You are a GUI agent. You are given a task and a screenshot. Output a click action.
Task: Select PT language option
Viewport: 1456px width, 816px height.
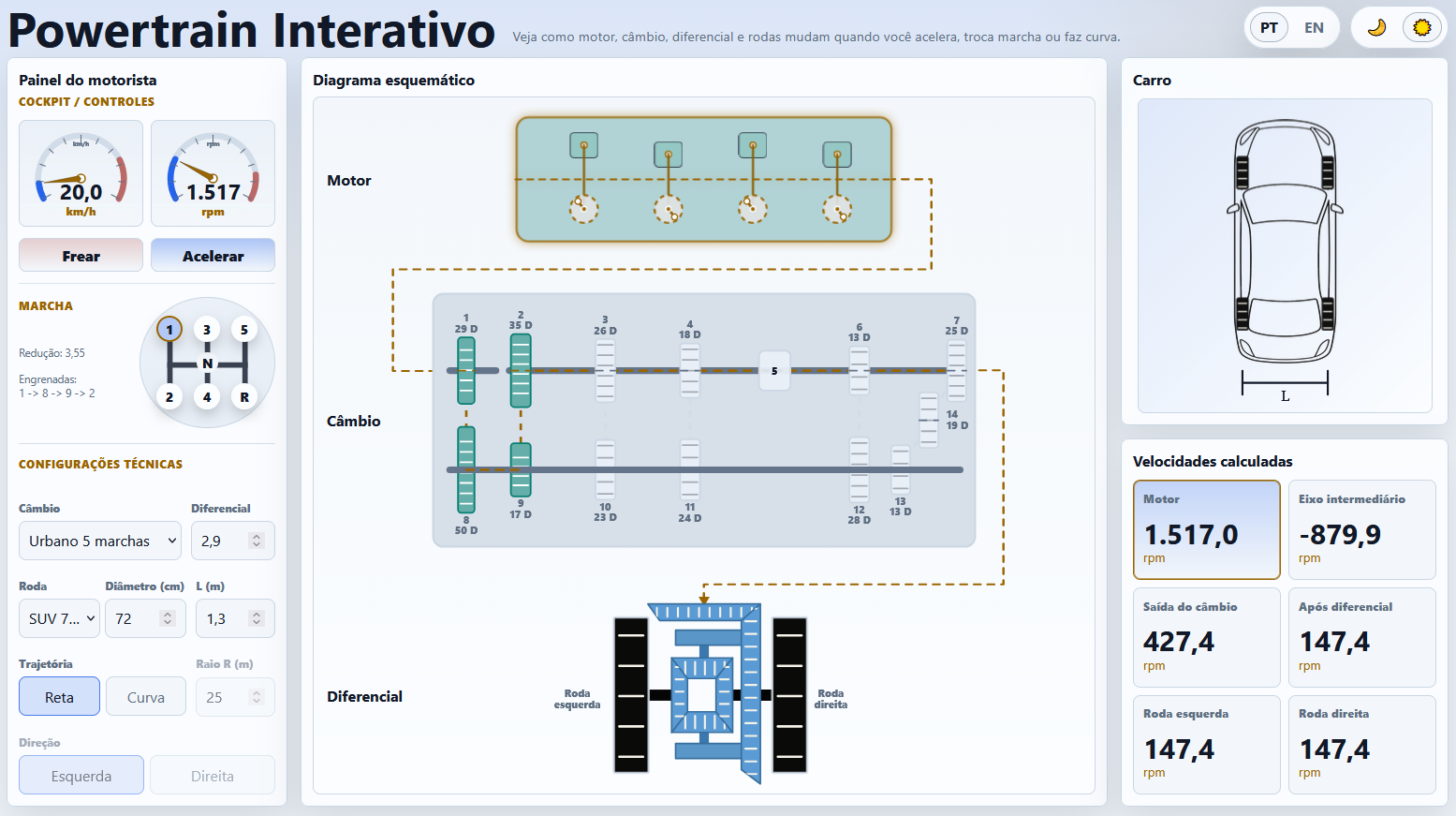1269,27
